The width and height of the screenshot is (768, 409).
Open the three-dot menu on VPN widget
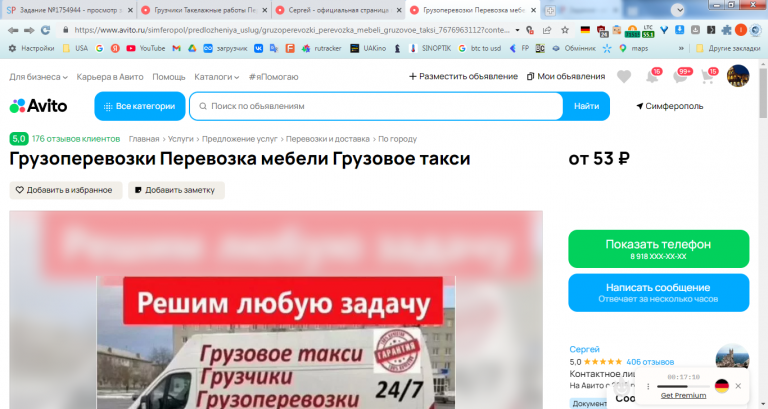point(648,386)
